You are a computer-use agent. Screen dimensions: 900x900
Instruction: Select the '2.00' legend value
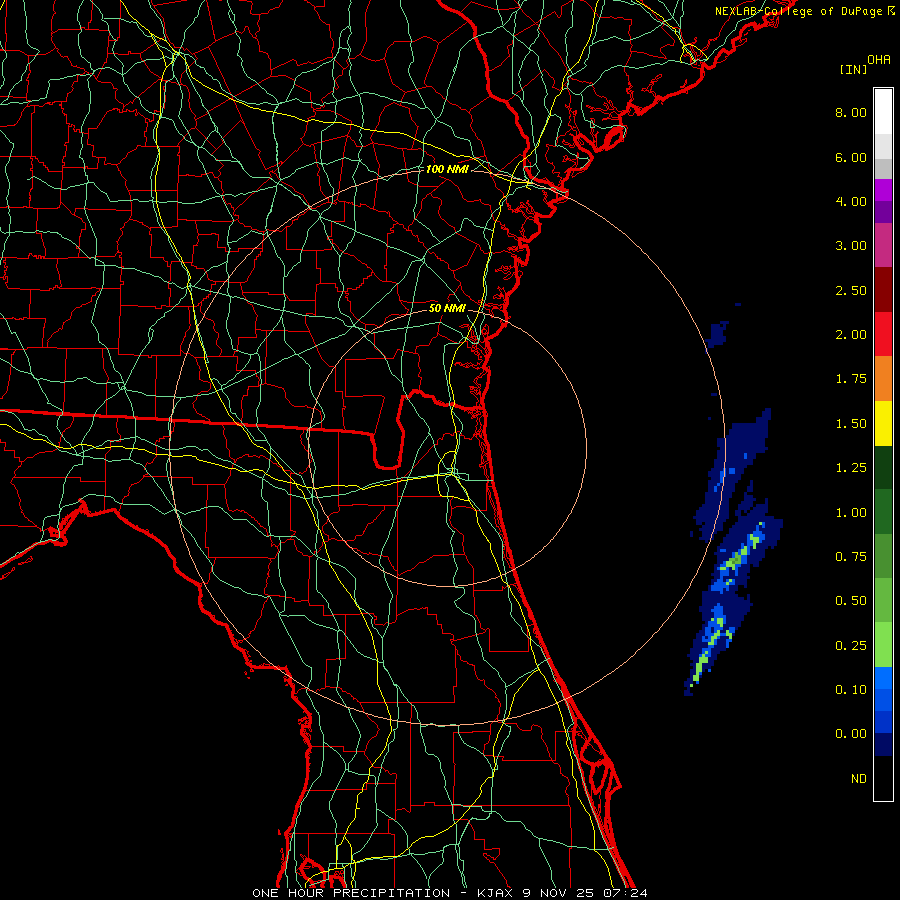click(x=851, y=335)
